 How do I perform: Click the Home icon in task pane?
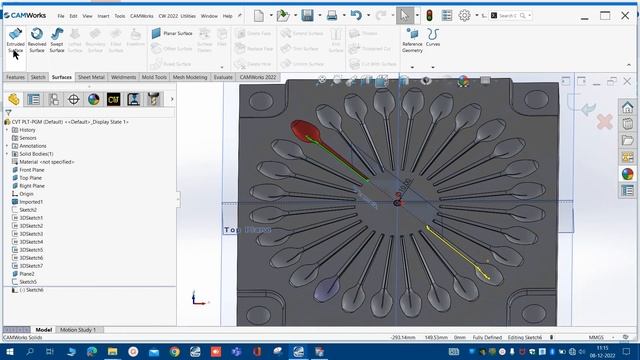click(x=627, y=107)
